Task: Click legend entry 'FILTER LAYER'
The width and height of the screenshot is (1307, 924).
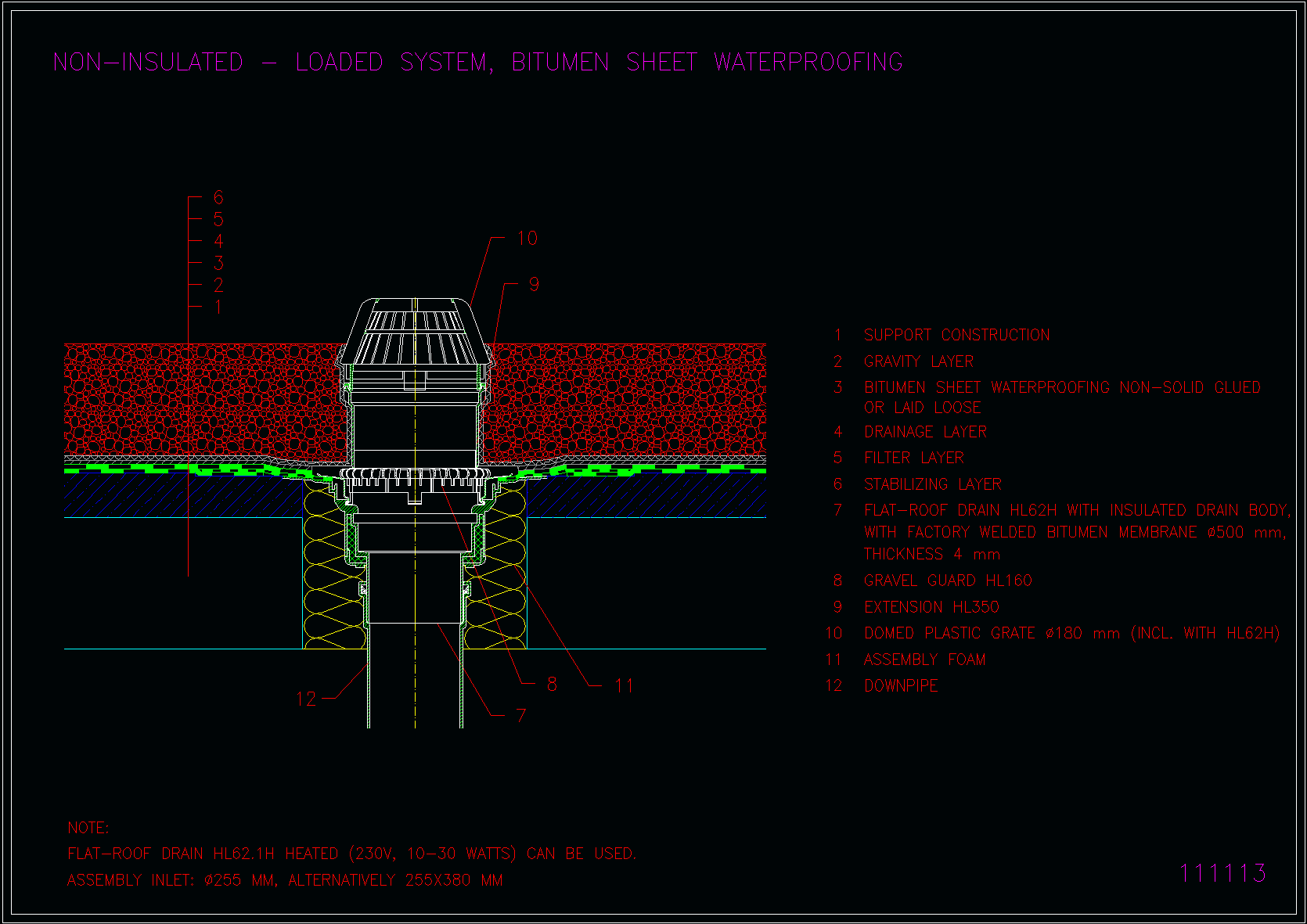Action: click(913, 458)
